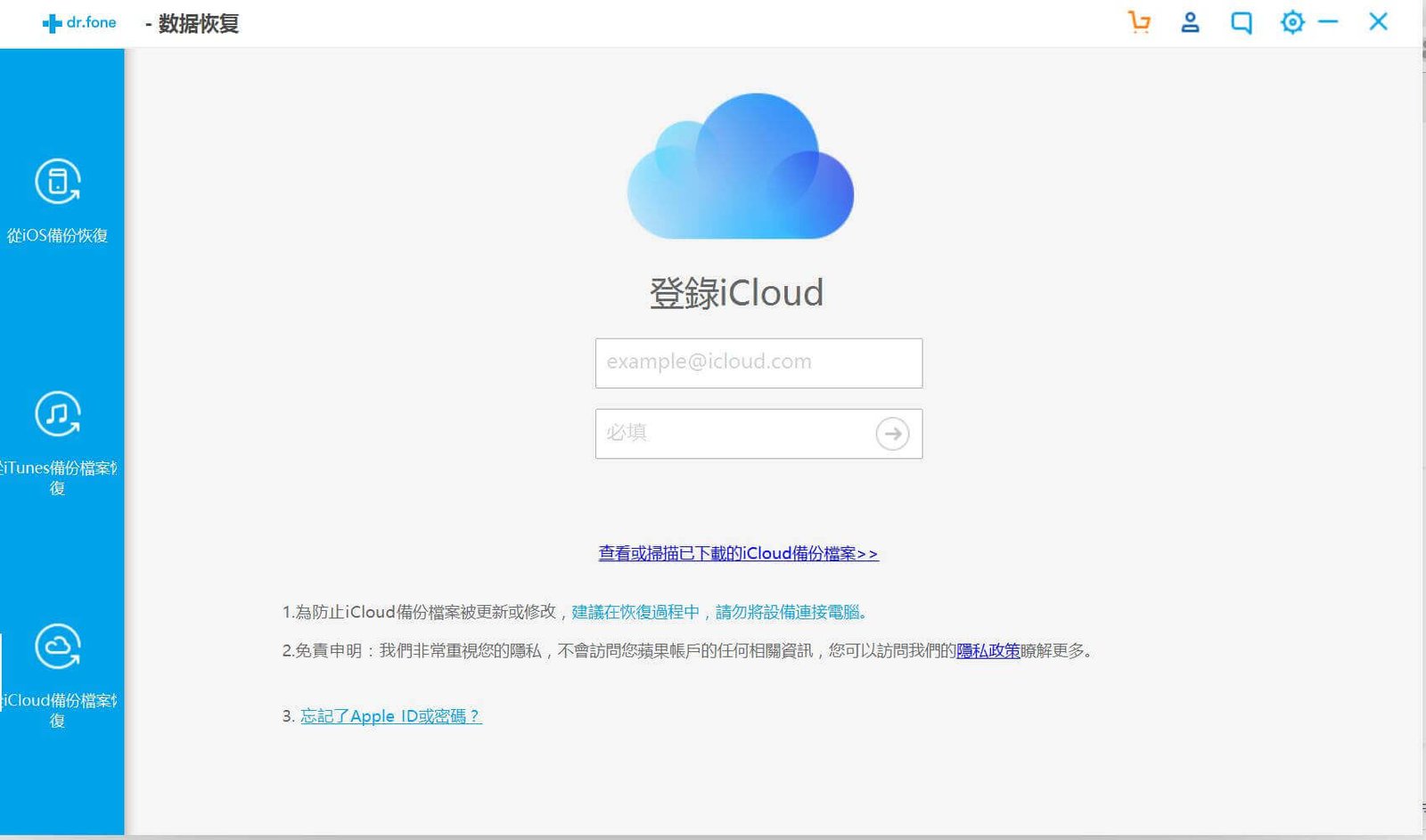Click the shopping cart icon

(x=1139, y=22)
